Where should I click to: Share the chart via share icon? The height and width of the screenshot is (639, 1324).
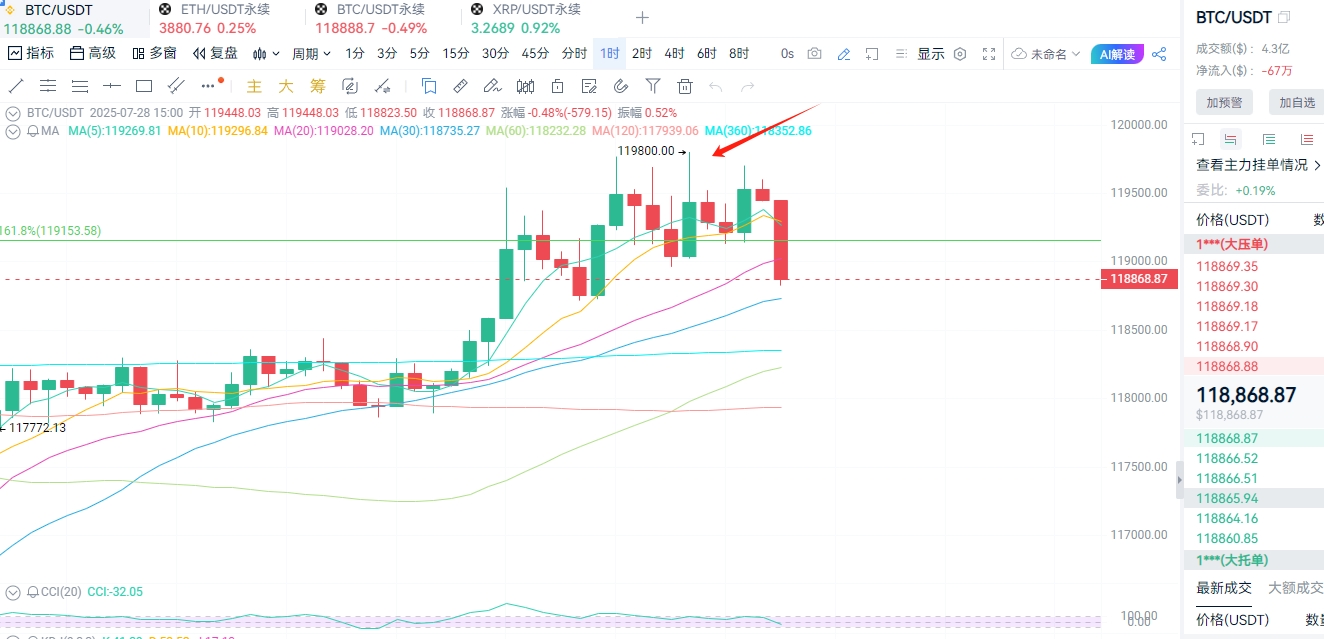click(1159, 54)
